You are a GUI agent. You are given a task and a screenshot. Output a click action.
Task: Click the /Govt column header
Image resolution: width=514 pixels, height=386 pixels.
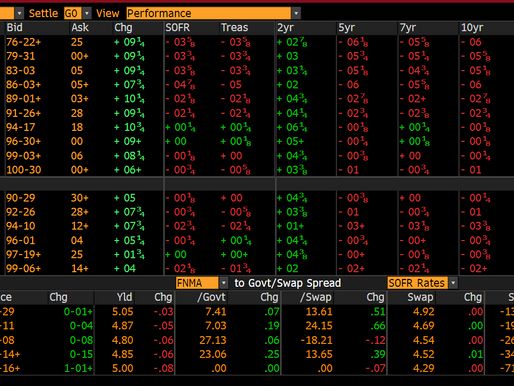[211, 297]
